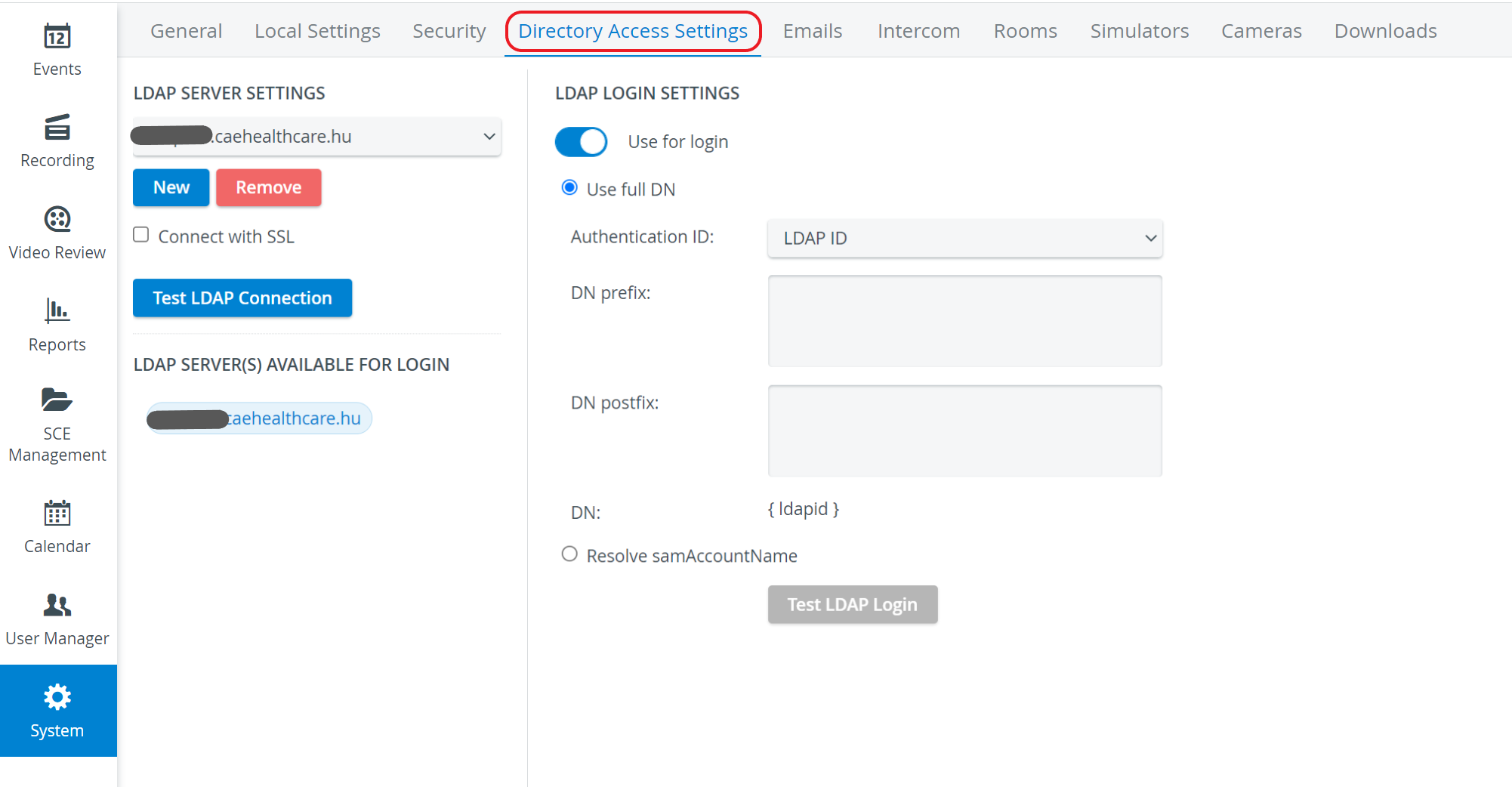This screenshot has width=1512, height=787.
Task: Select the System gear icon
Action: 57,697
